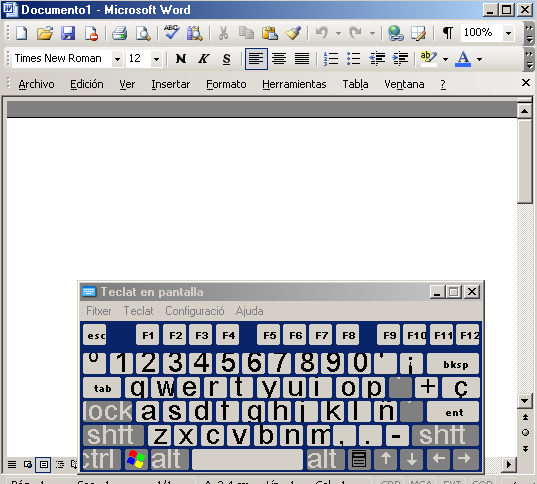Open highlight color dropdown arrow
The width and height of the screenshot is (537, 484).
coord(445,59)
